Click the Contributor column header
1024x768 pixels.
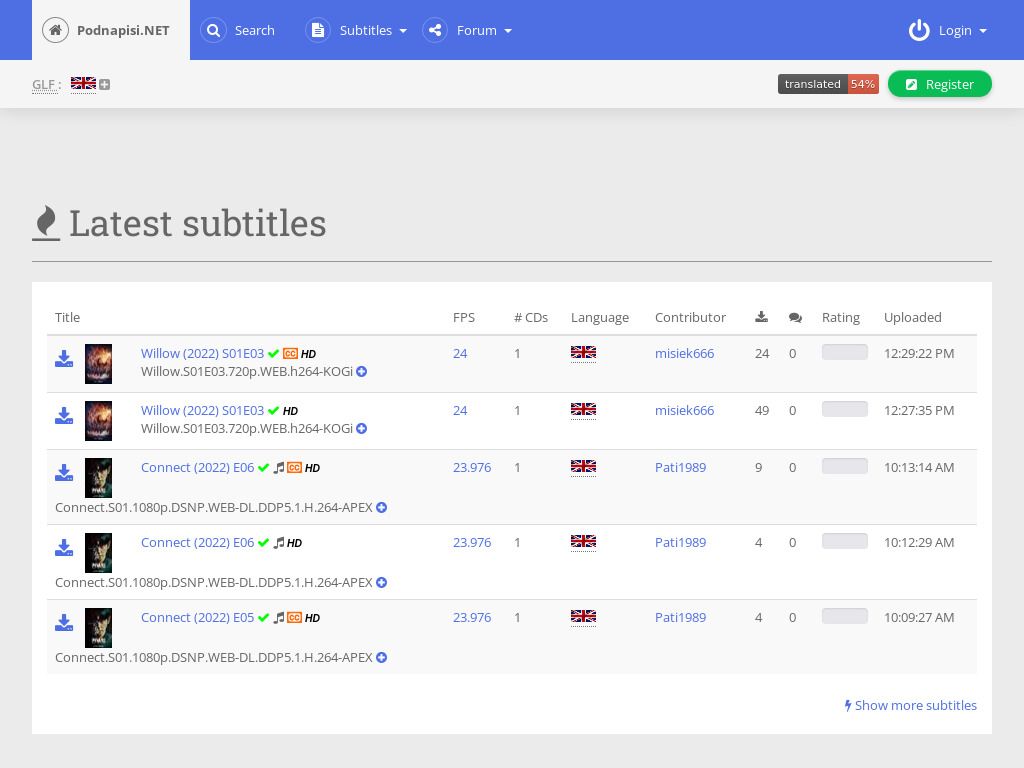(x=690, y=317)
